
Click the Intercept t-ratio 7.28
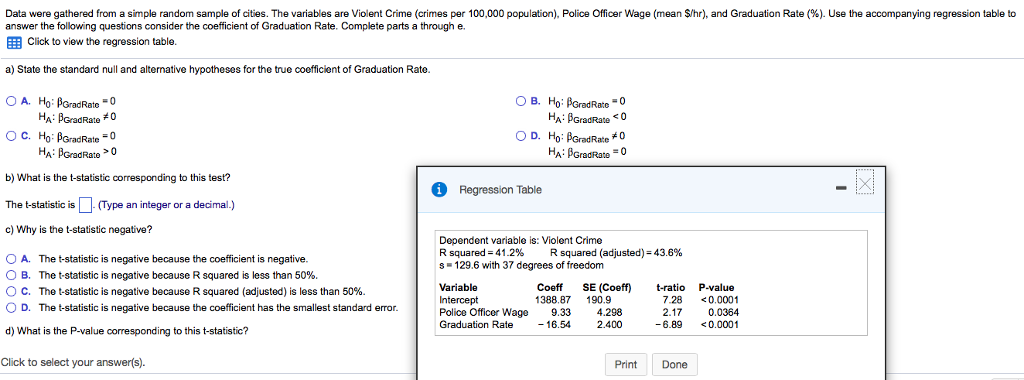672,300
